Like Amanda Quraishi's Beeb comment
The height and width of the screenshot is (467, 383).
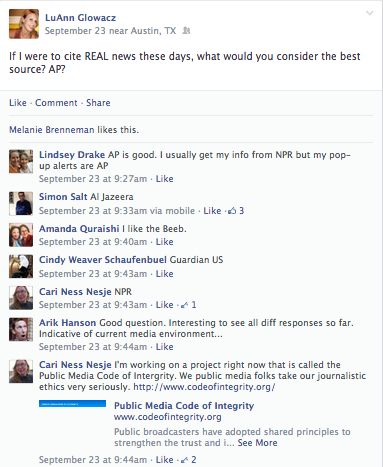[x=164, y=242]
